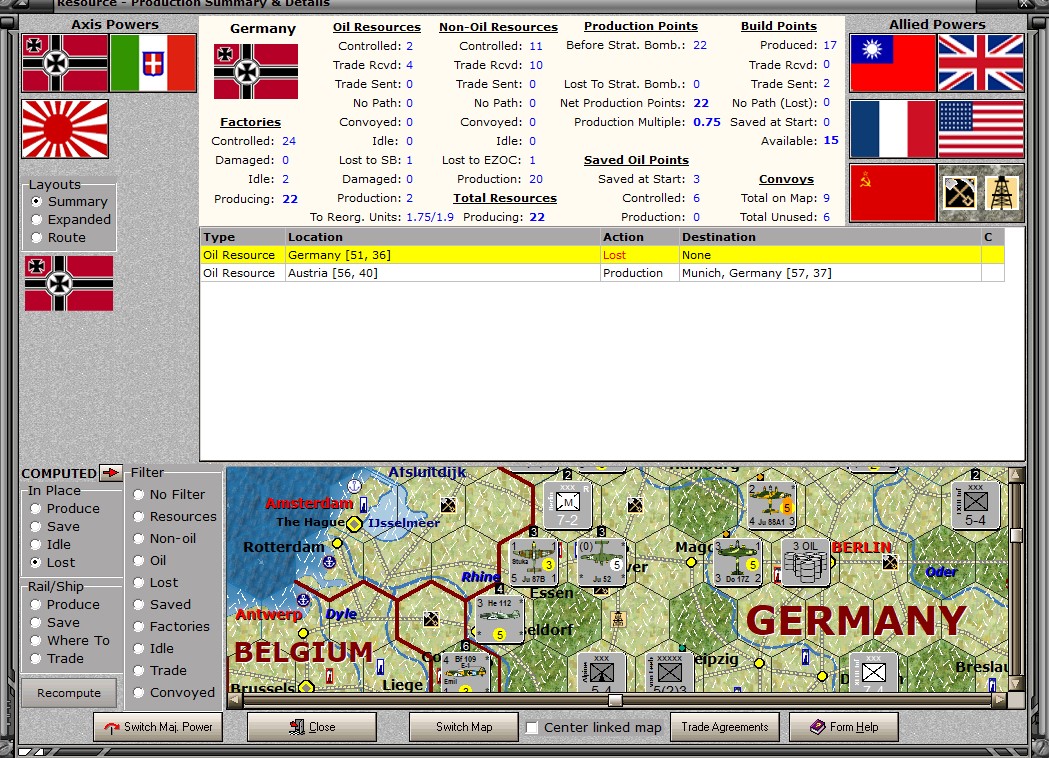The image size is (1049, 758).
Task: Select Rail/Ship Trade option
Action: point(57,658)
